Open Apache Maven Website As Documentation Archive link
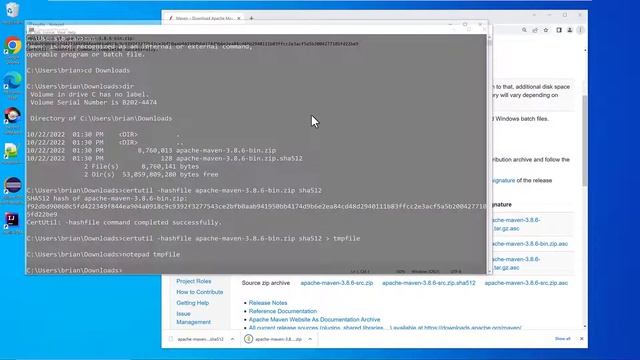 click(314, 320)
